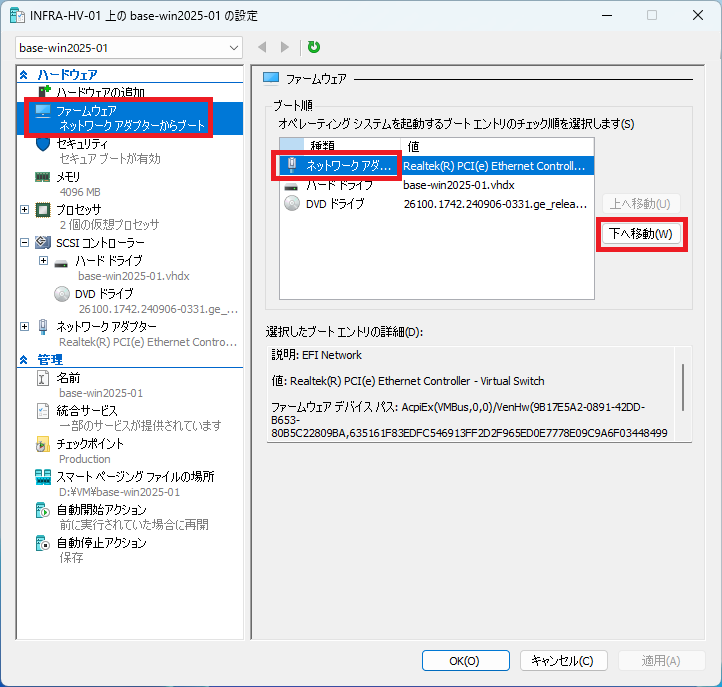Select the SCSI コントローラー icon
Viewport: 722px width, 687px height.
pos(43,242)
